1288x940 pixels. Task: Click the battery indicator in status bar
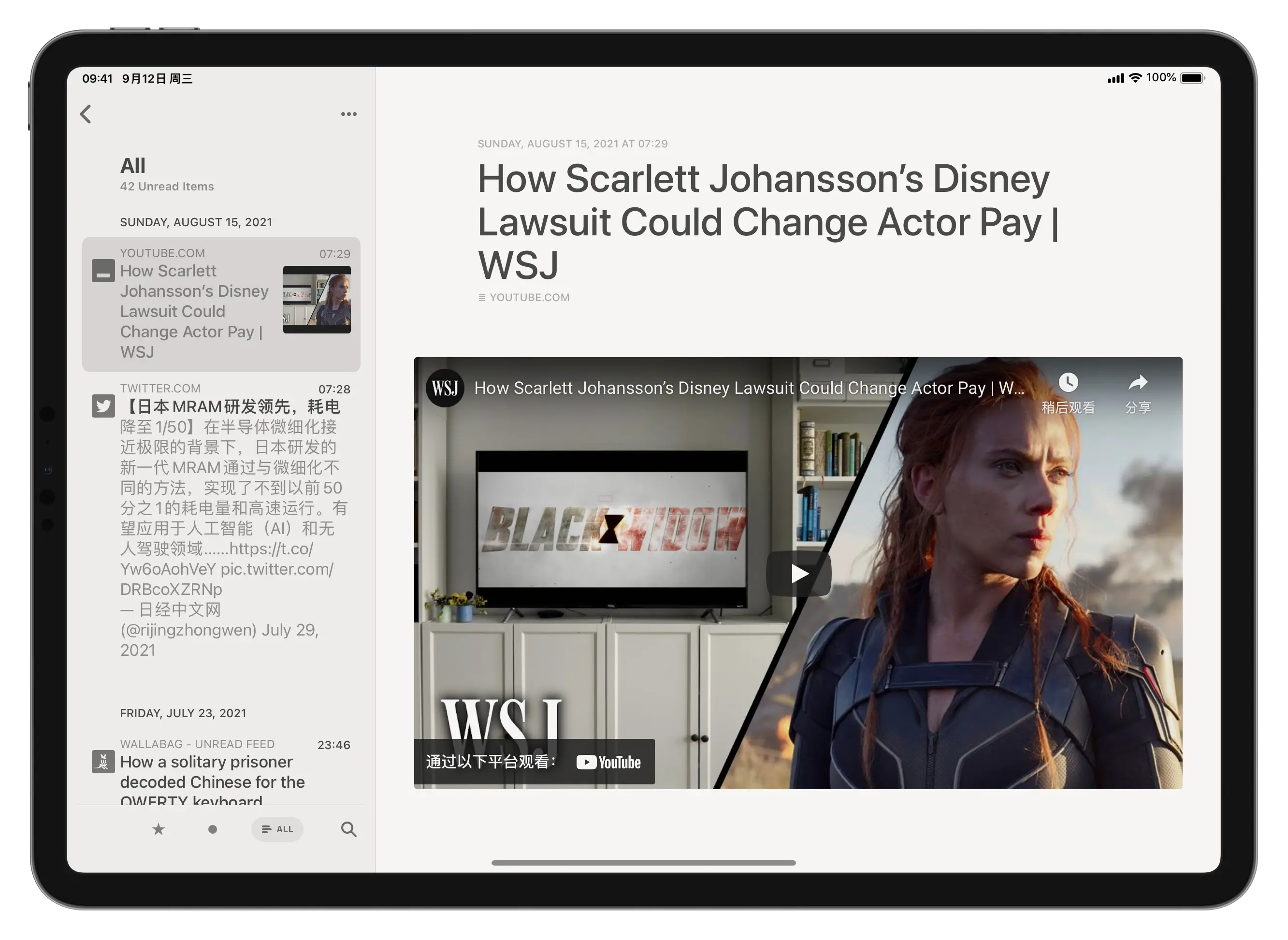coord(1192,78)
